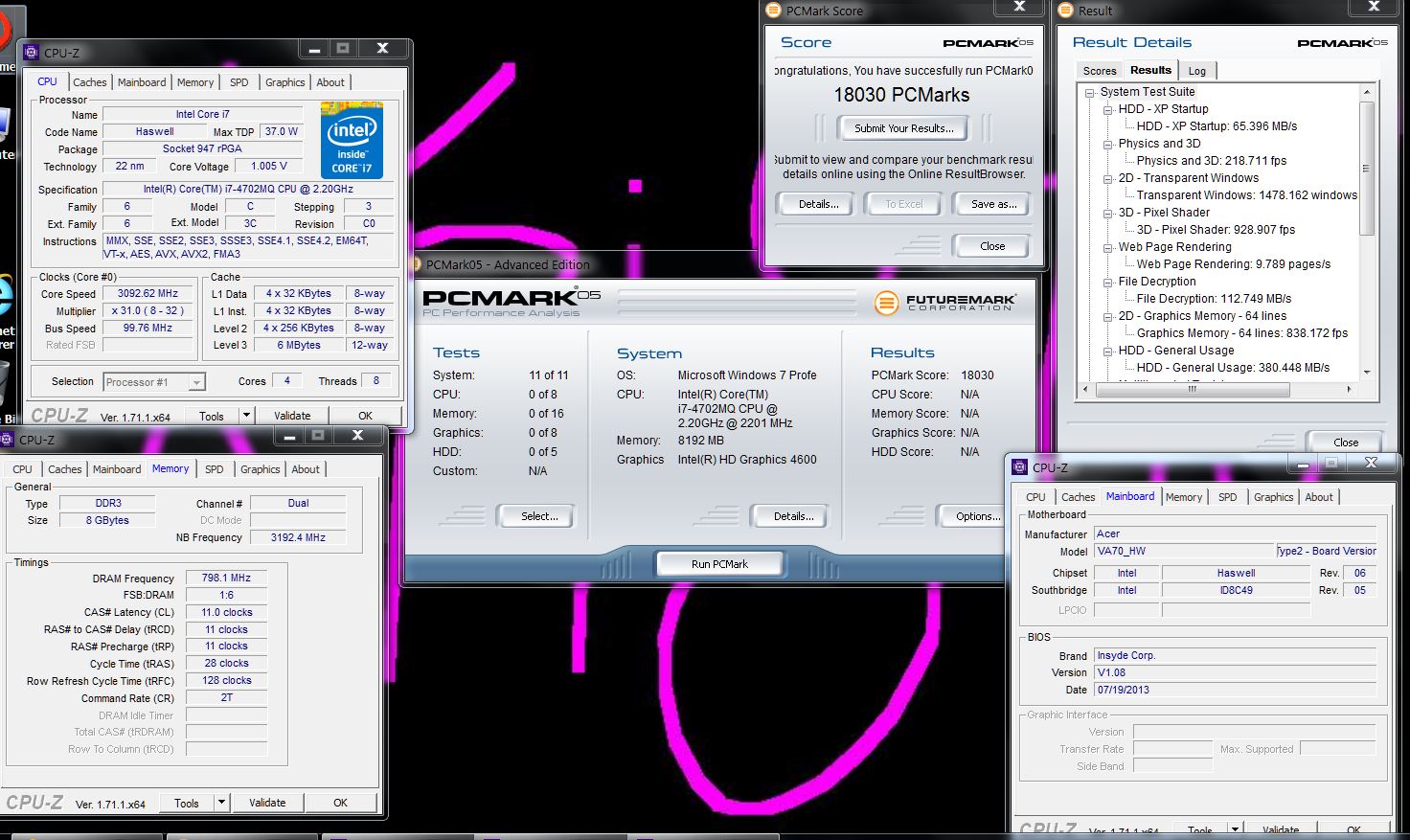Click Save as button in Score window
Screen dimensions: 1410x840
[x=993, y=204]
